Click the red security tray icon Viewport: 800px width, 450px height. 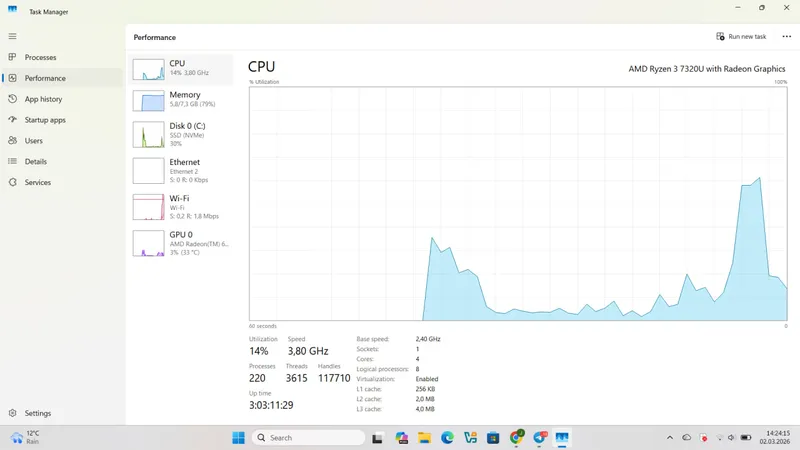click(x=704, y=438)
